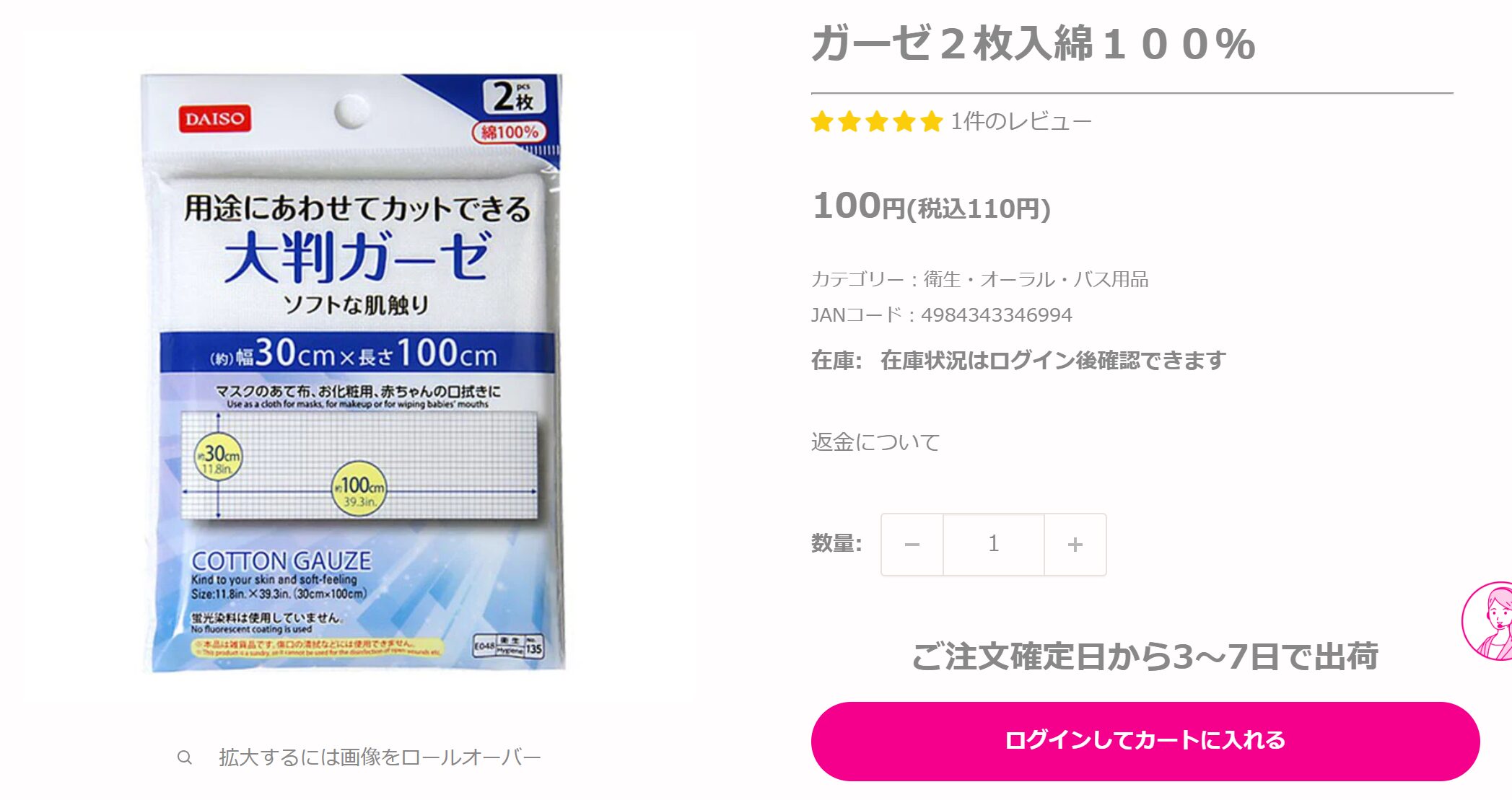
Task: Click the magnifier icon below product image
Action: click(x=185, y=757)
